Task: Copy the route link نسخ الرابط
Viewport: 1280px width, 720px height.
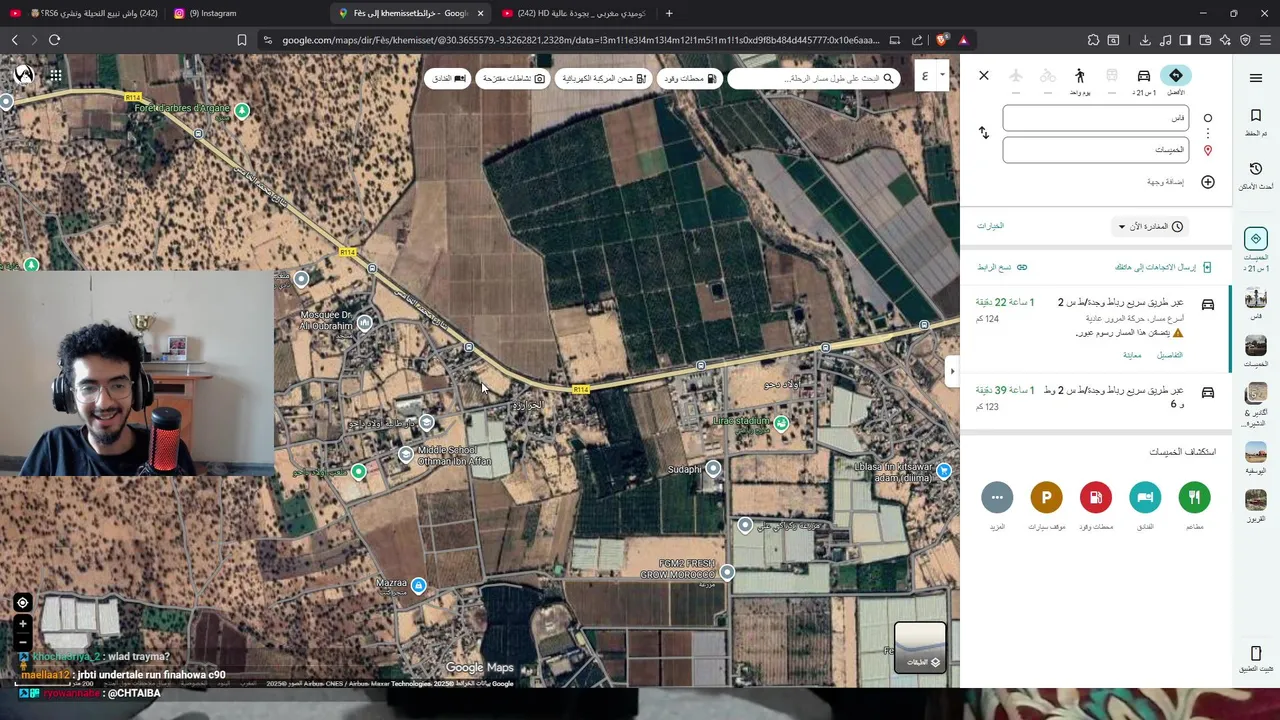Action: pyautogui.click(x=1002, y=268)
